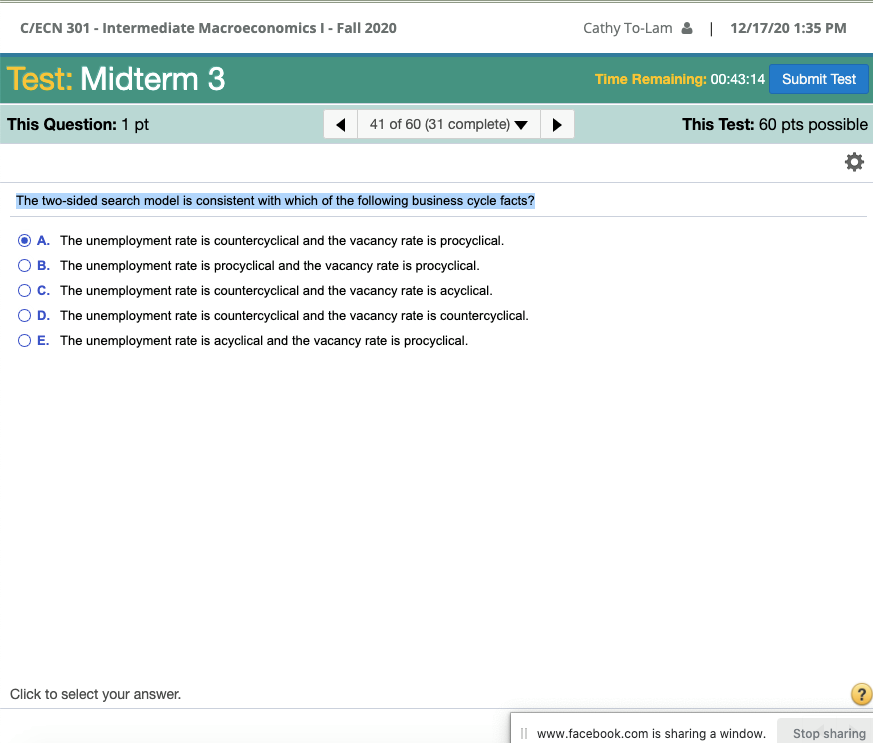Click the 'Click to select your answer' prompt
873x743 pixels.
click(95, 693)
